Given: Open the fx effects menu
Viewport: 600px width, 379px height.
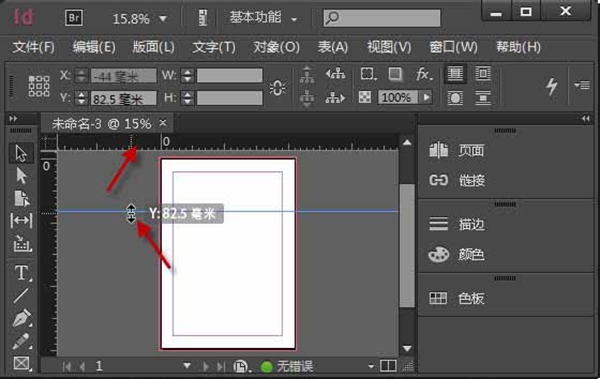Looking at the screenshot, I should [x=424, y=74].
